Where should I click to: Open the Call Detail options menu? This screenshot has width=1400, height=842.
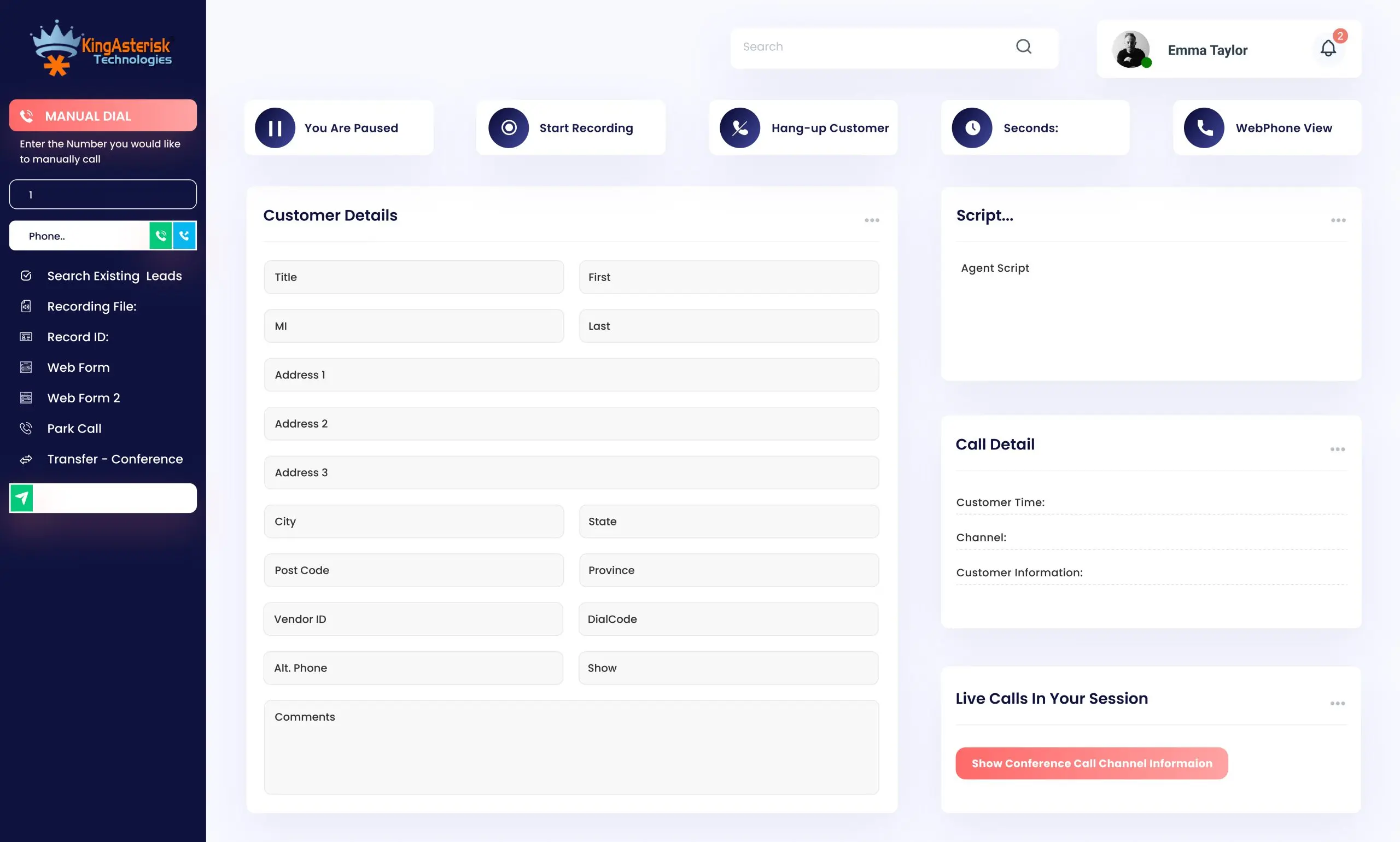point(1338,449)
